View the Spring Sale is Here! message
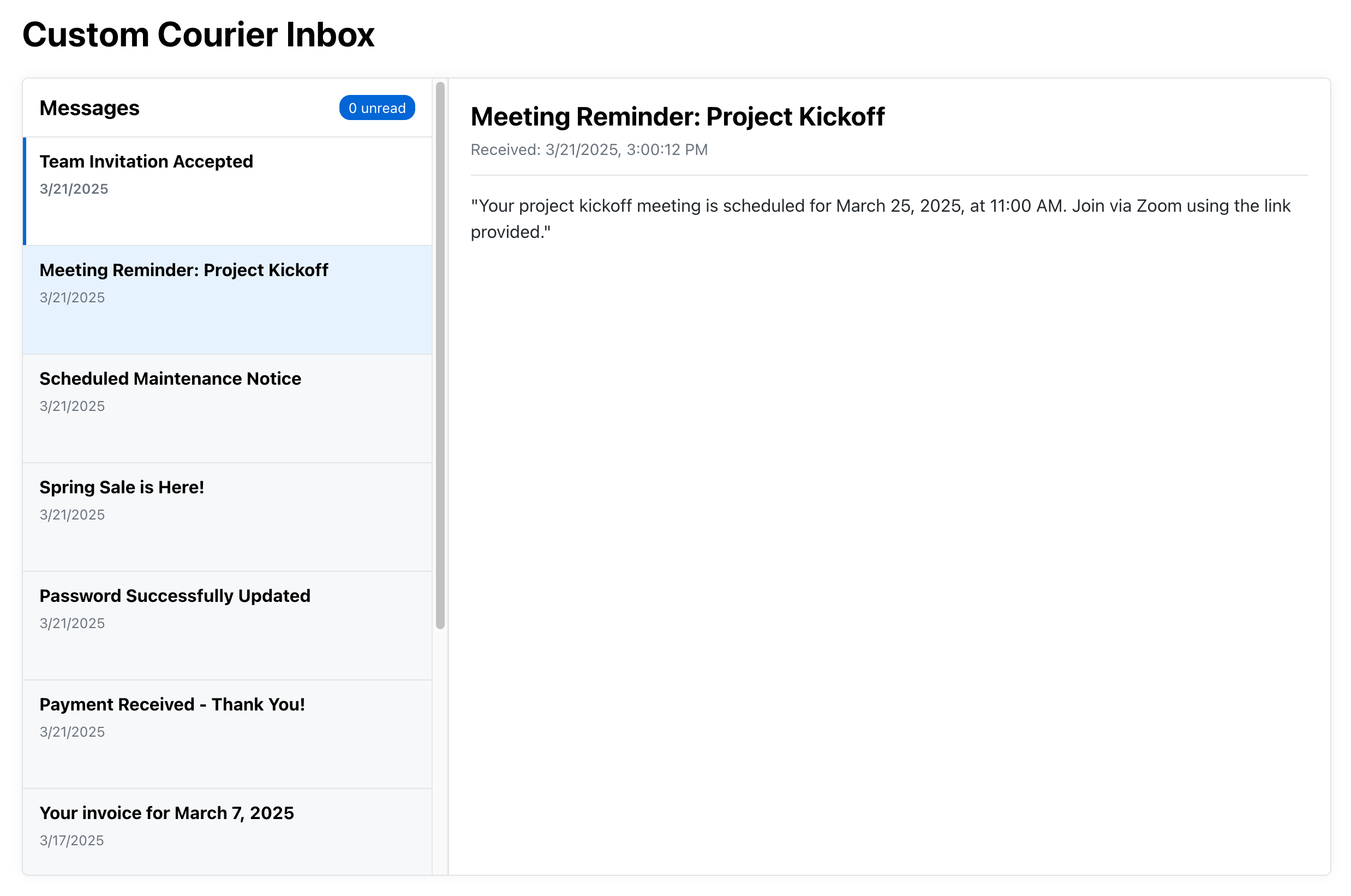The image size is (1351, 896). 122,487
